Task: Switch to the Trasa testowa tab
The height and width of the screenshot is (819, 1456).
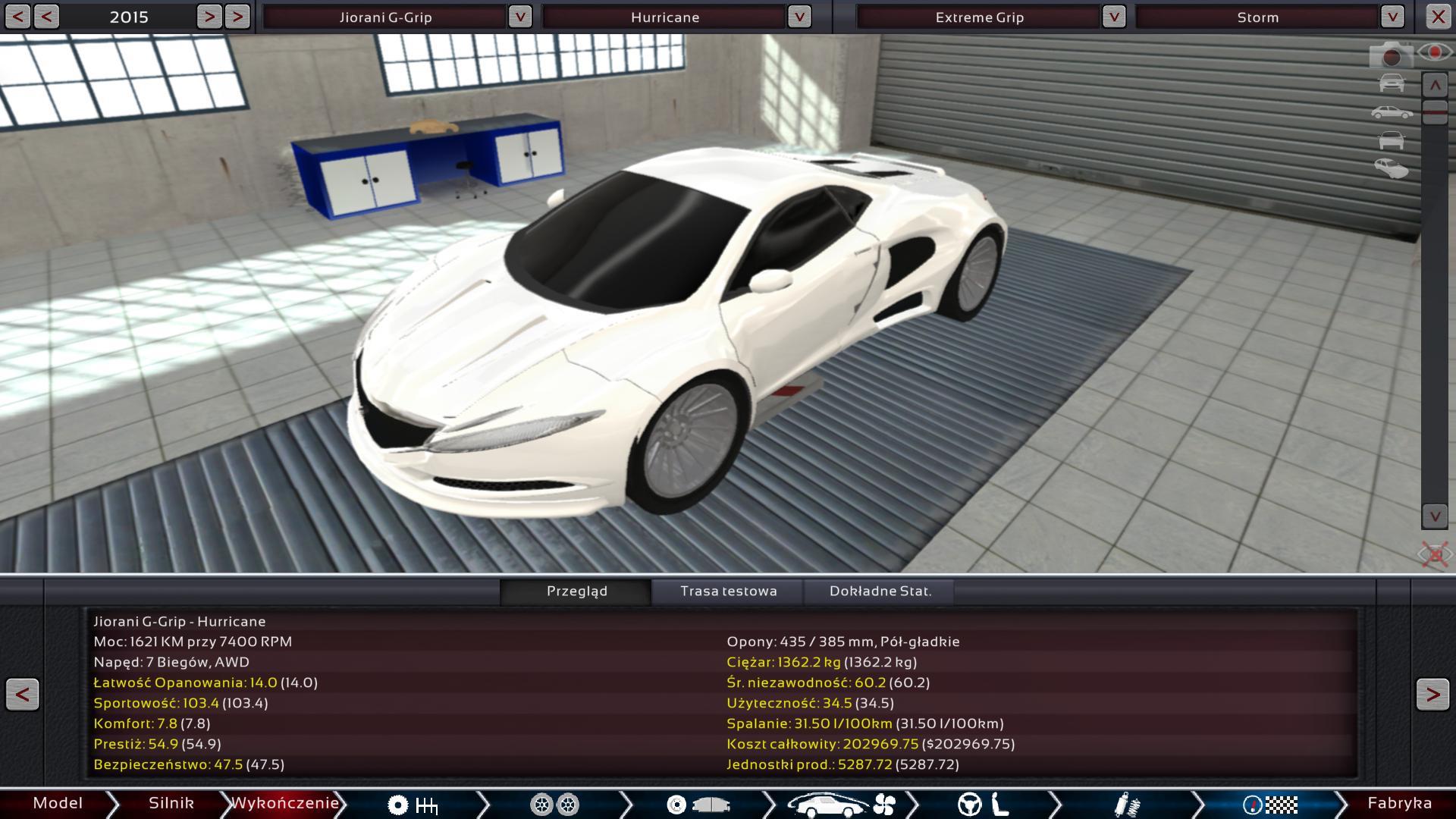Action: (x=728, y=591)
